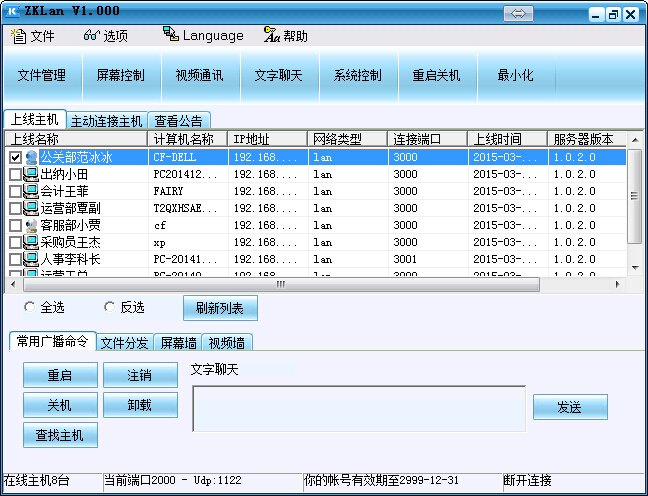648x496 pixels.
Task: Select the 反选 radio button
Action: point(109,307)
